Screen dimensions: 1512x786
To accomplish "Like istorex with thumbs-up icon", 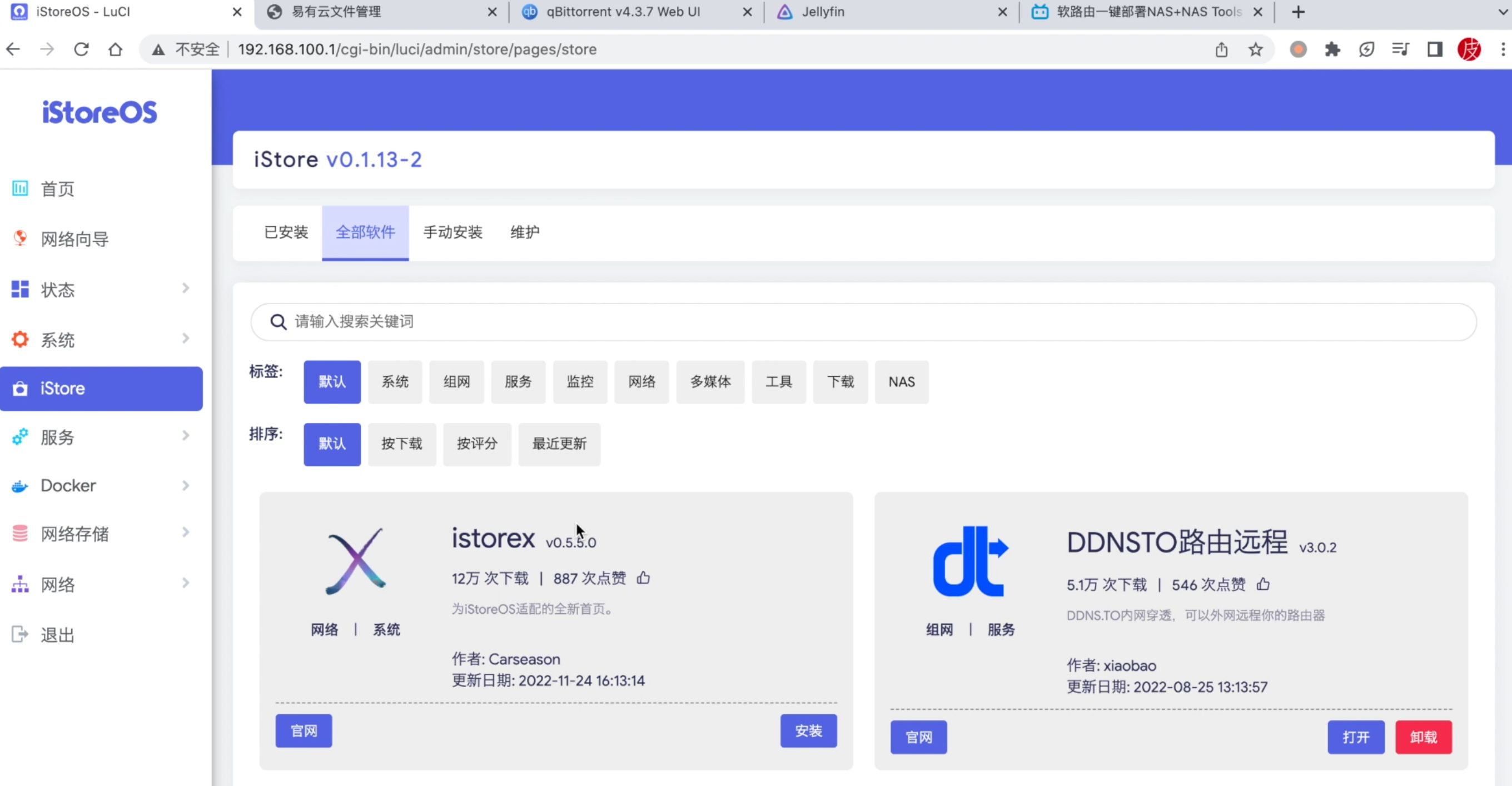I will click(x=643, y=578).
